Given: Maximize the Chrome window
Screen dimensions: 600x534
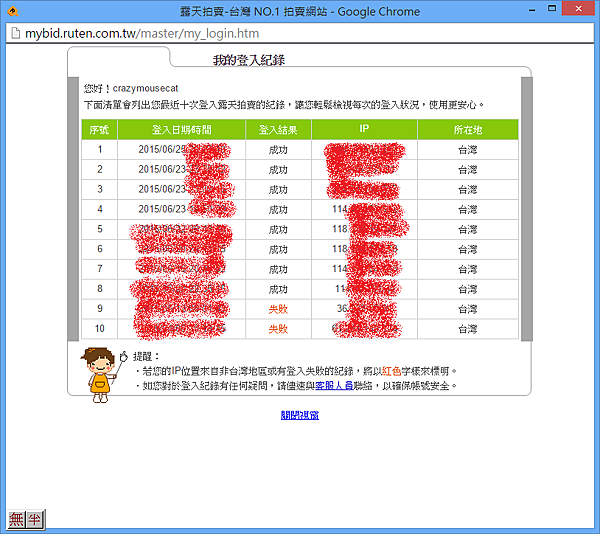Looking at the screenshot, I should coord(552,8).
